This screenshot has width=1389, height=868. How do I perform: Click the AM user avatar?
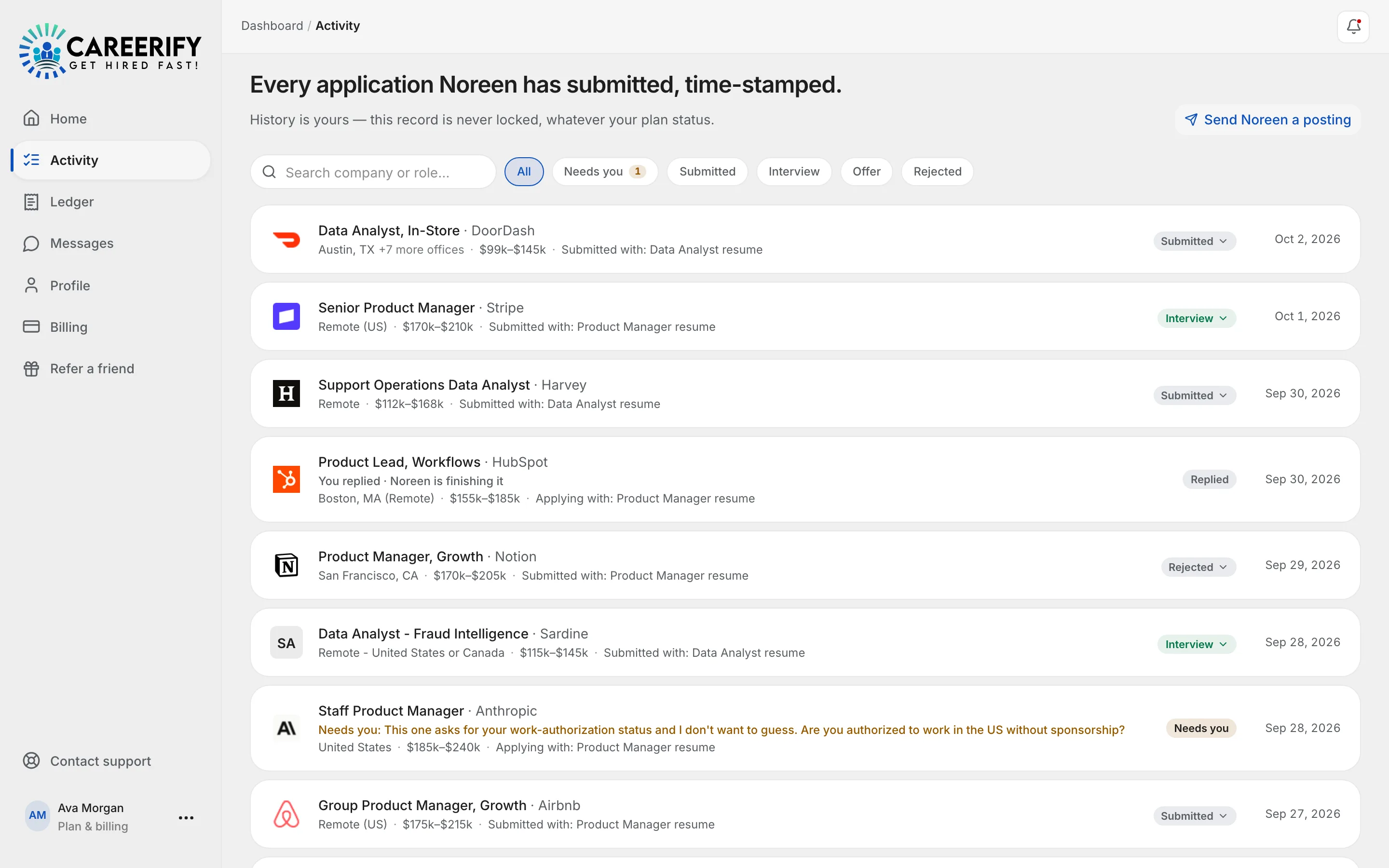pyautogui.click(x=37, y=815)
